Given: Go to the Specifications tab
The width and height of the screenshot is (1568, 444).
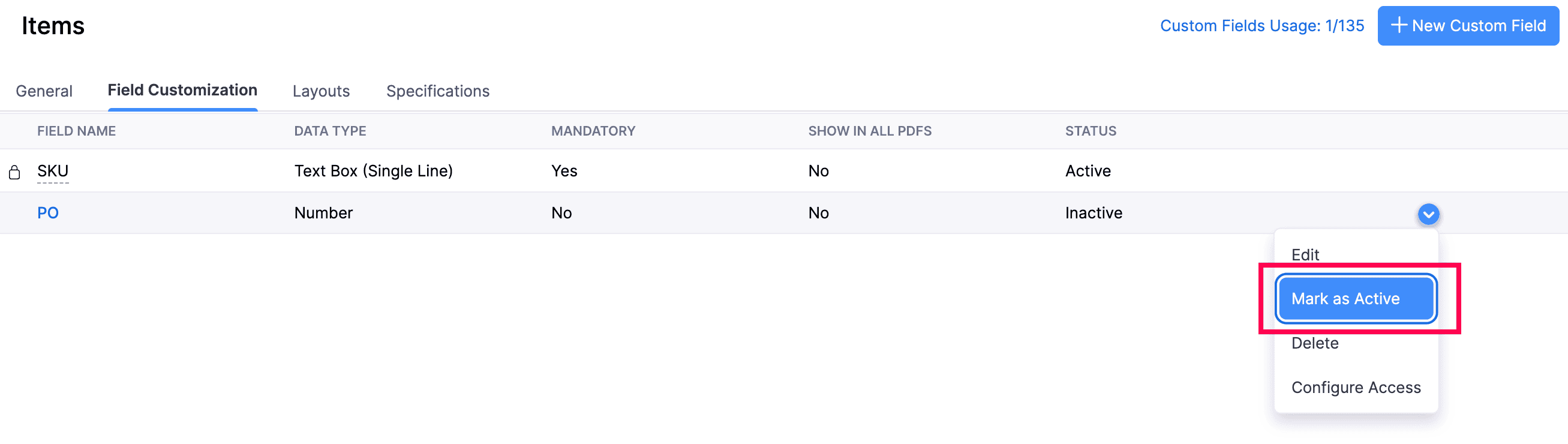Looking at the screenshot, I should [x=438, y=91].
